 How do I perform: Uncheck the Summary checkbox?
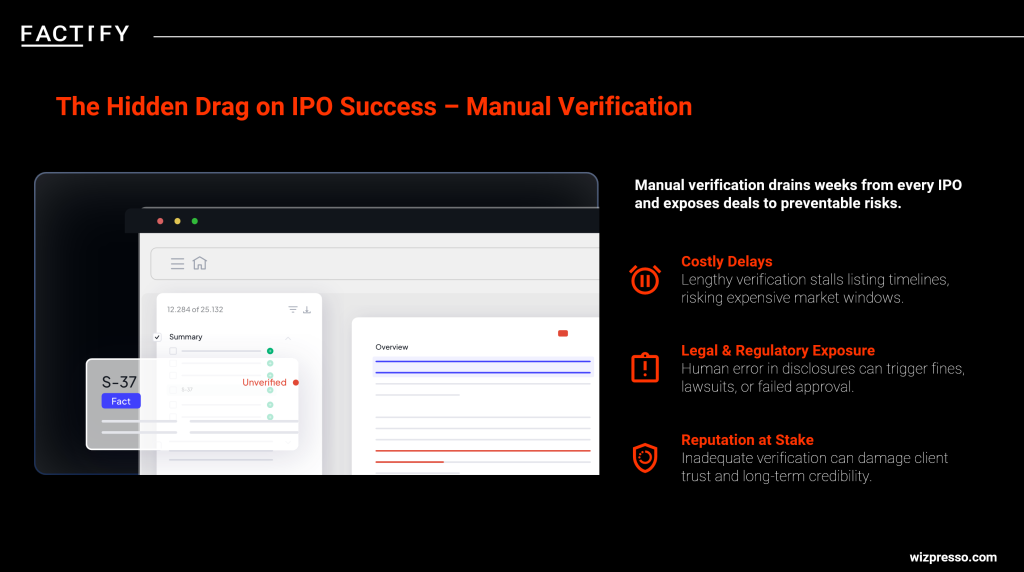[157, 337]
